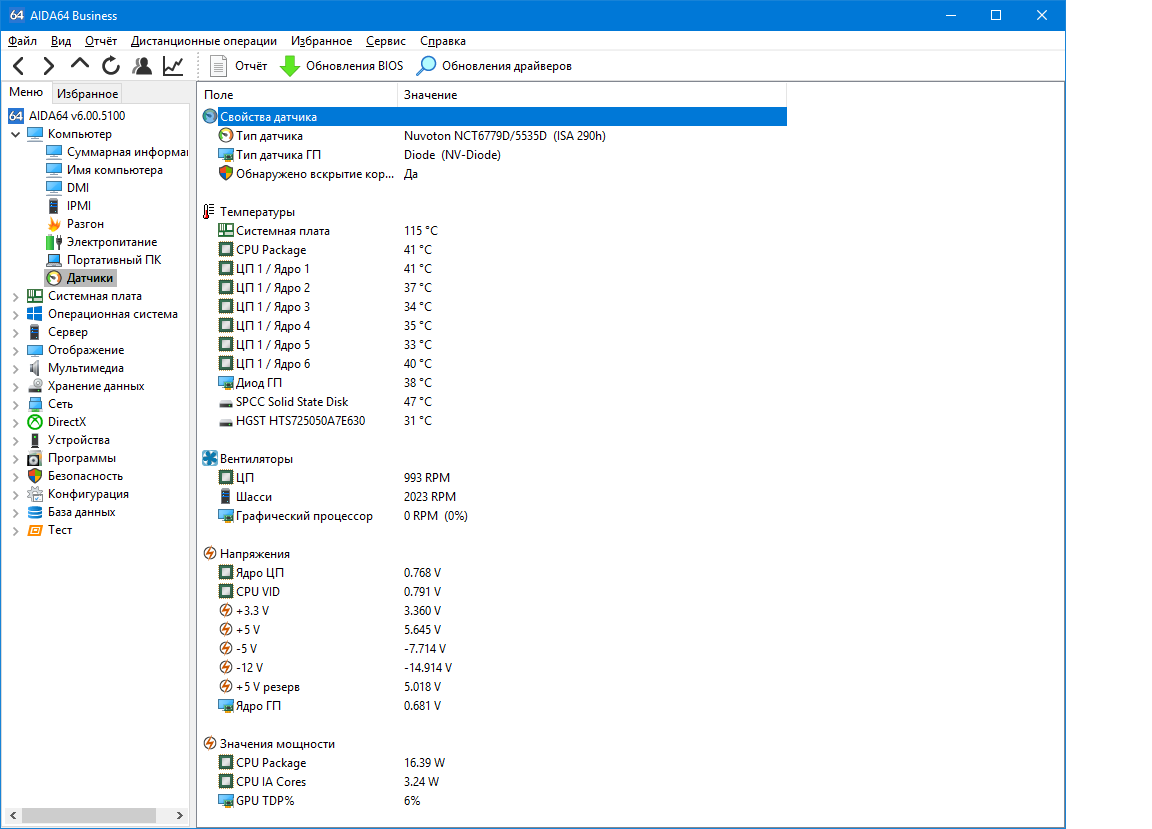
Task: Click the left panel horizontal scrollbar
Action: pos(95,815)
